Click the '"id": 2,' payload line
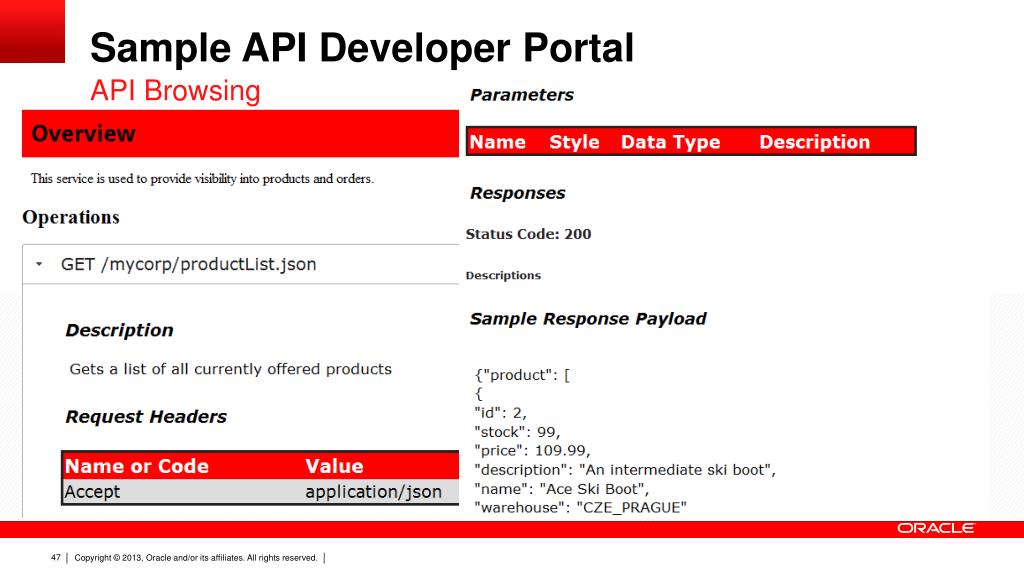 pyautogui.click(x=500, y=413)
